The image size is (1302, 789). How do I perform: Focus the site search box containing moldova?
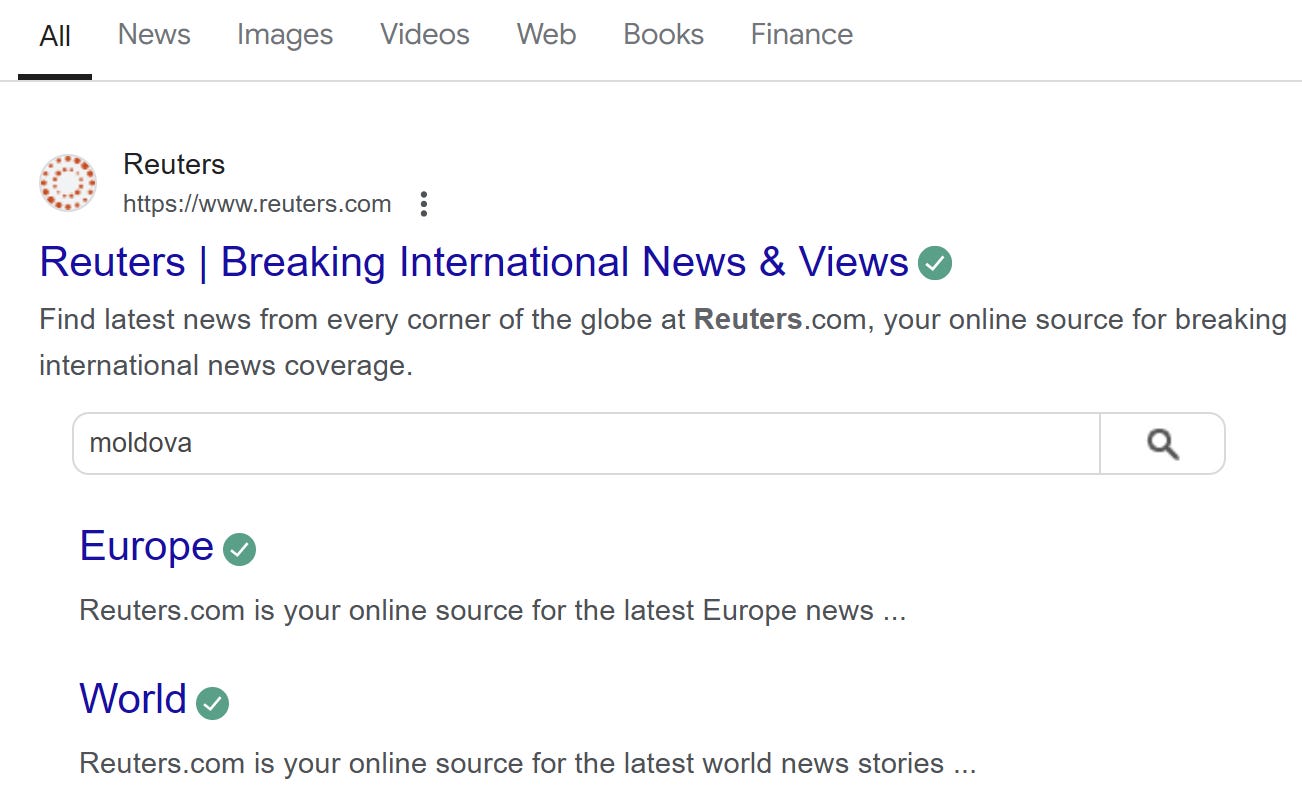tap(586, 443)
